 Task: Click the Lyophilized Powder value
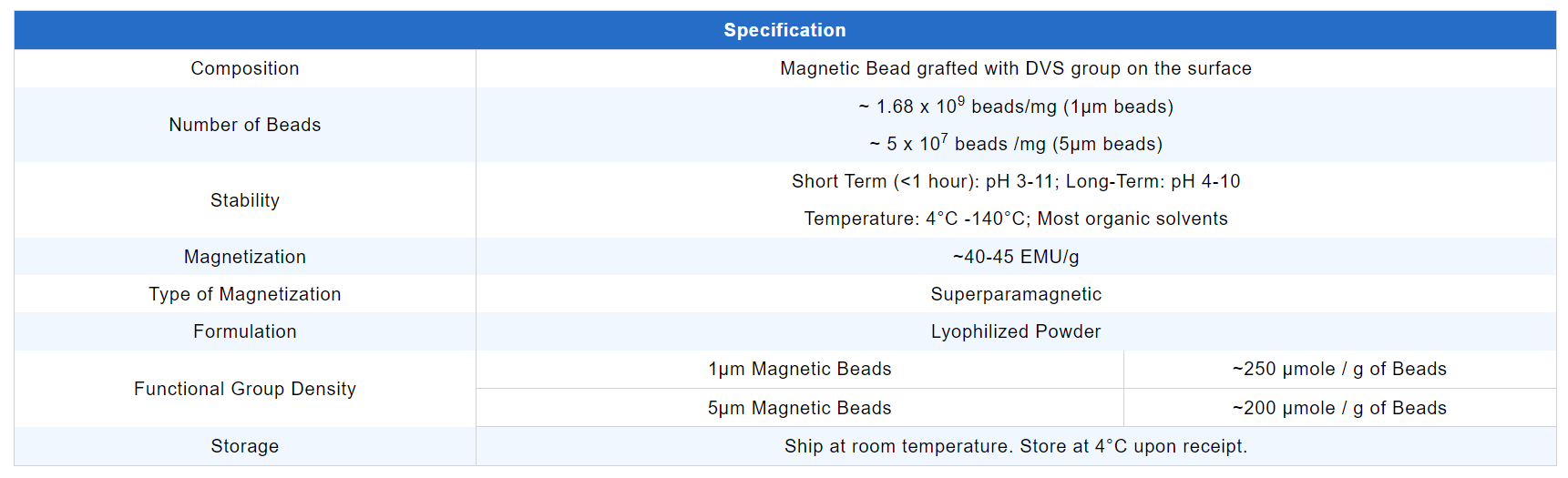(x=1015, y=331)
